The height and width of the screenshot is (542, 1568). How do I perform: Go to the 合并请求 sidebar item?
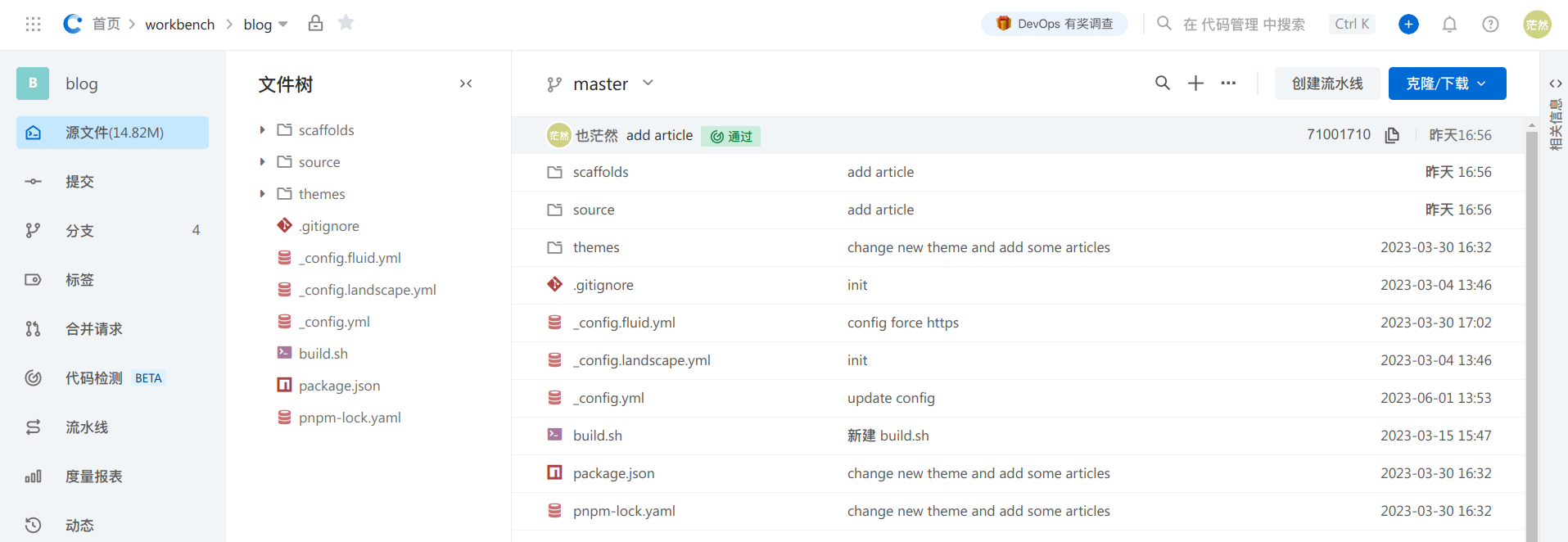[94, 329]
